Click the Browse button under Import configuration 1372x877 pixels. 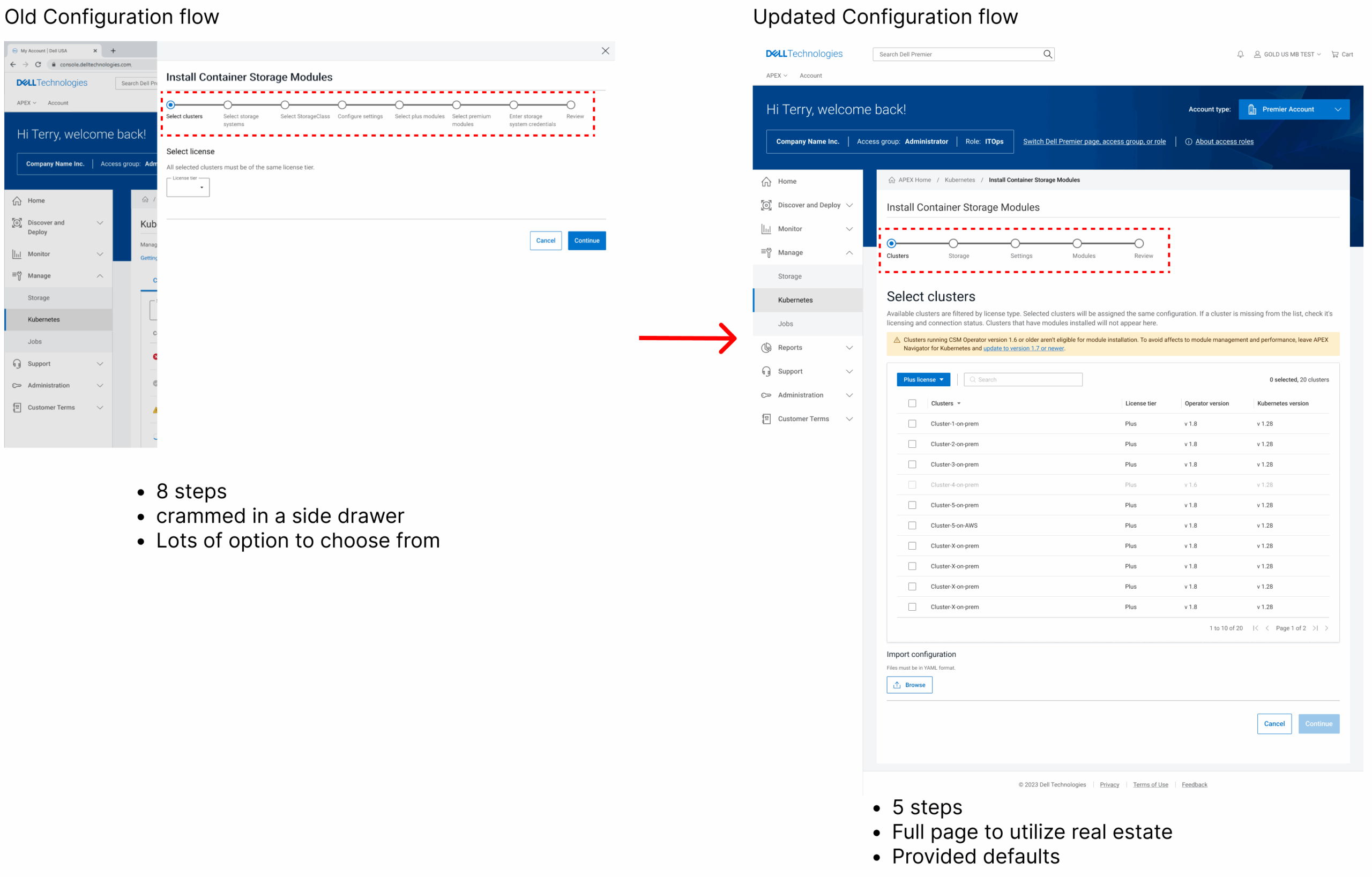[909, 685]
